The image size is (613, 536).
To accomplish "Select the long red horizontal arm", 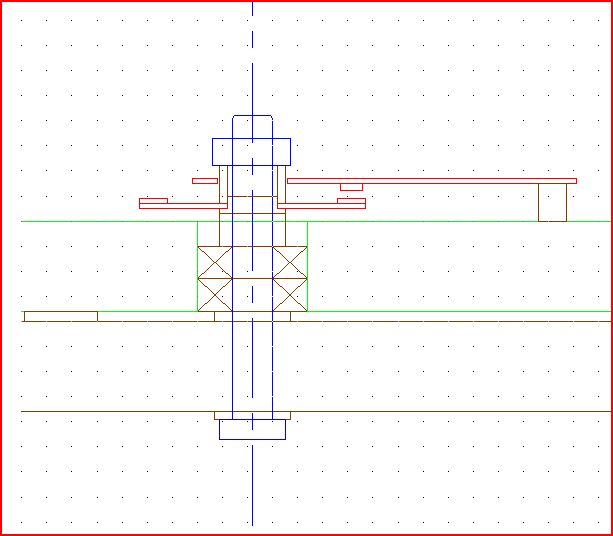I will (x=432, y=181).
